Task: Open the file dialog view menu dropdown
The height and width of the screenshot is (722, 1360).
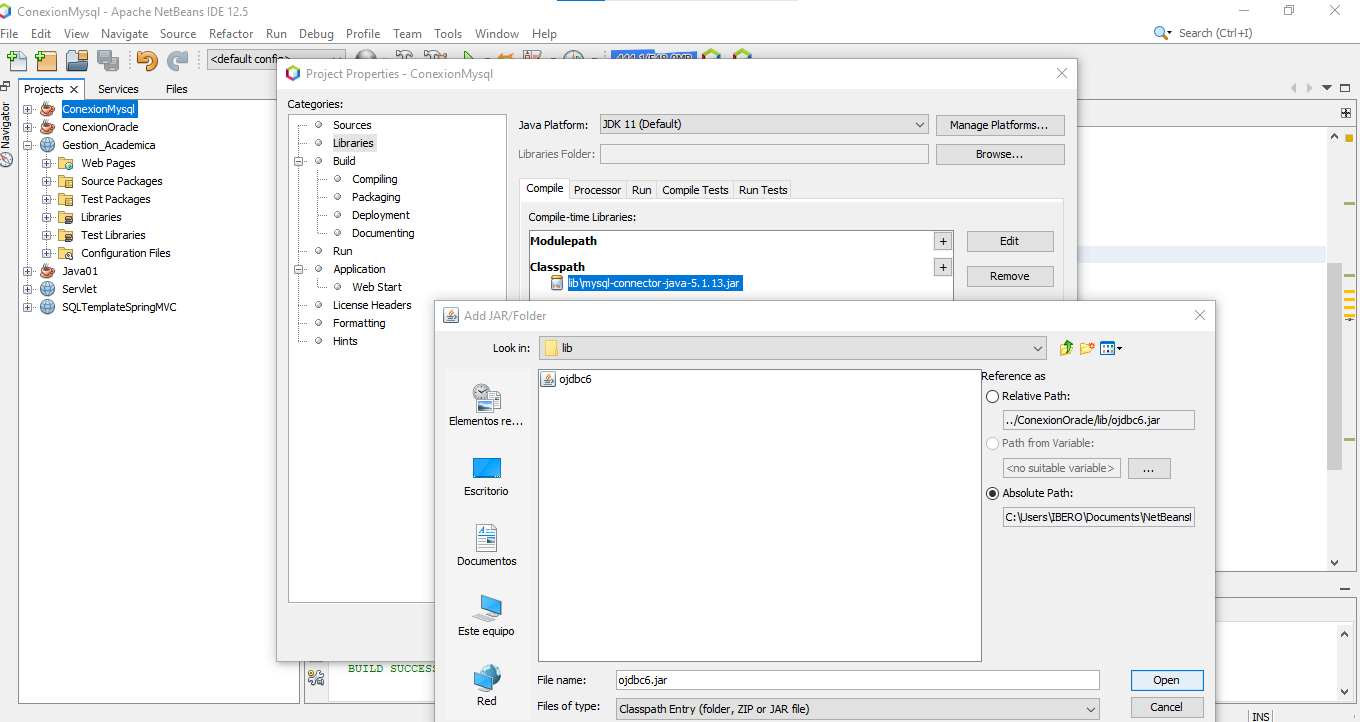Action: [1111, 348]
